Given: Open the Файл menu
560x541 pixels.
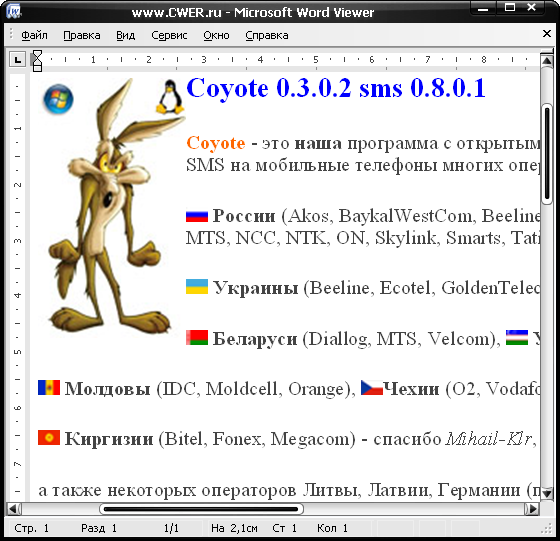Looking at the screenshot, I should click(x=34, y=35).
